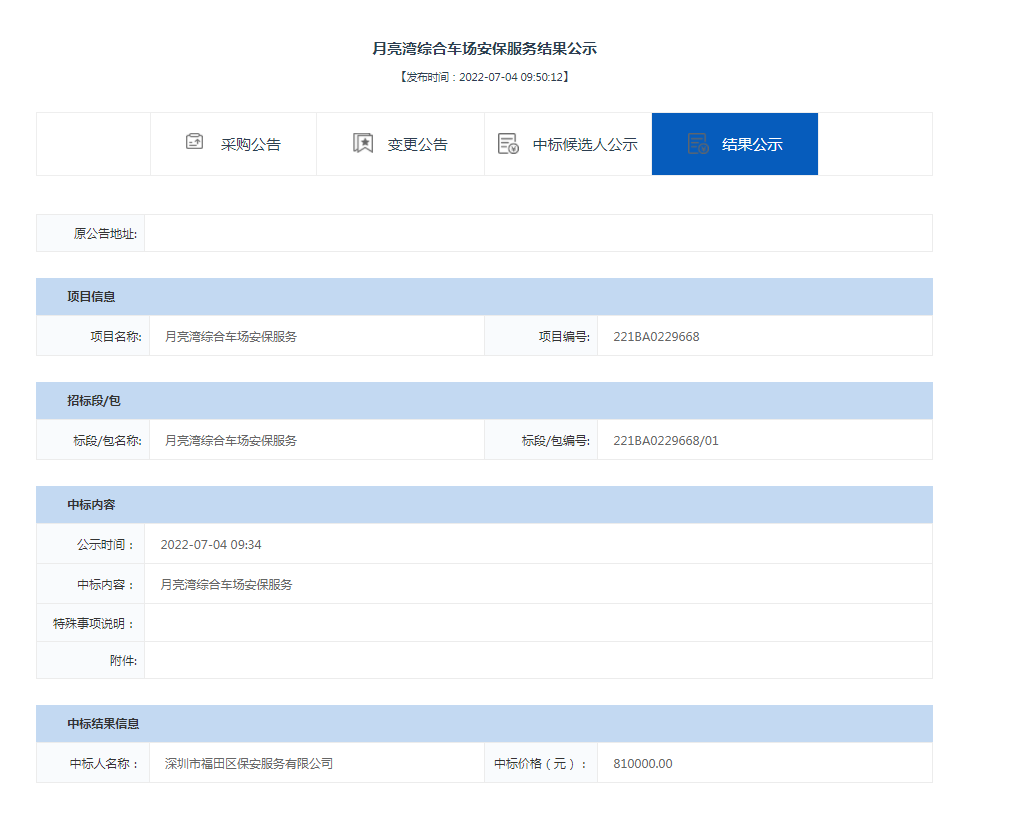Select the 中标内容 row value text
This screenshot has width=1020, height=823.
pos(226,584)
